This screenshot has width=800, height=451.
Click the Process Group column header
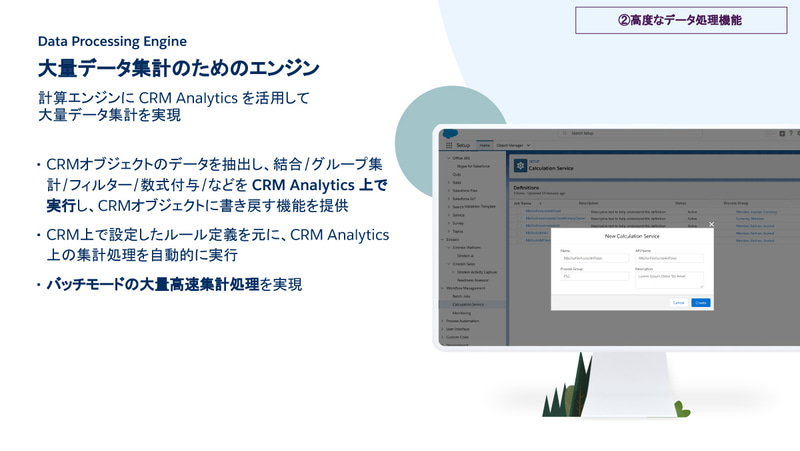736,203
